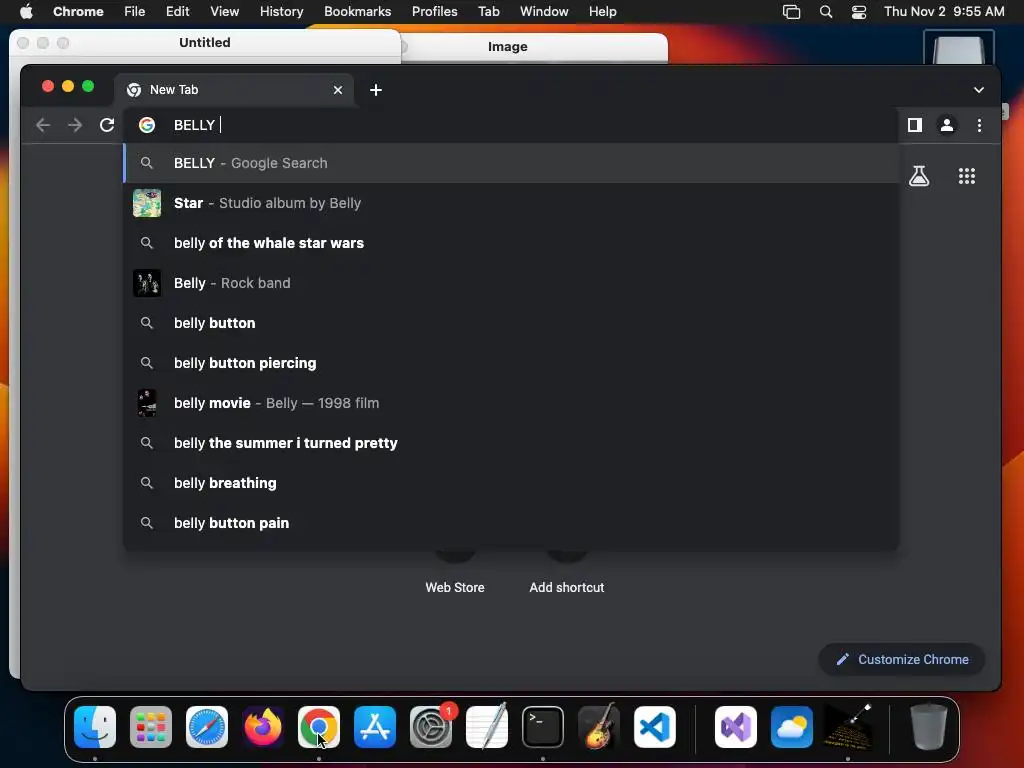
Task: Open the Window menu
Action: pos(544,11)
